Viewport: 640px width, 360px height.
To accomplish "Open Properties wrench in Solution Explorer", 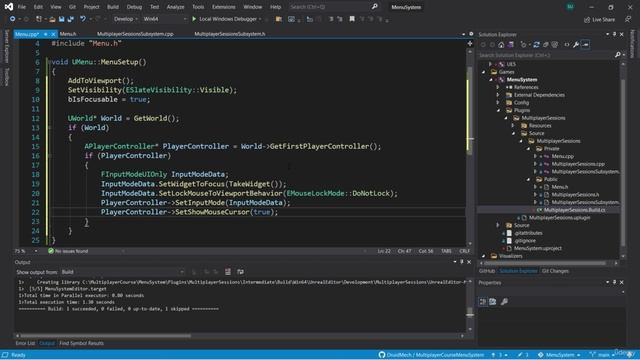I will (x=576, y=45).
